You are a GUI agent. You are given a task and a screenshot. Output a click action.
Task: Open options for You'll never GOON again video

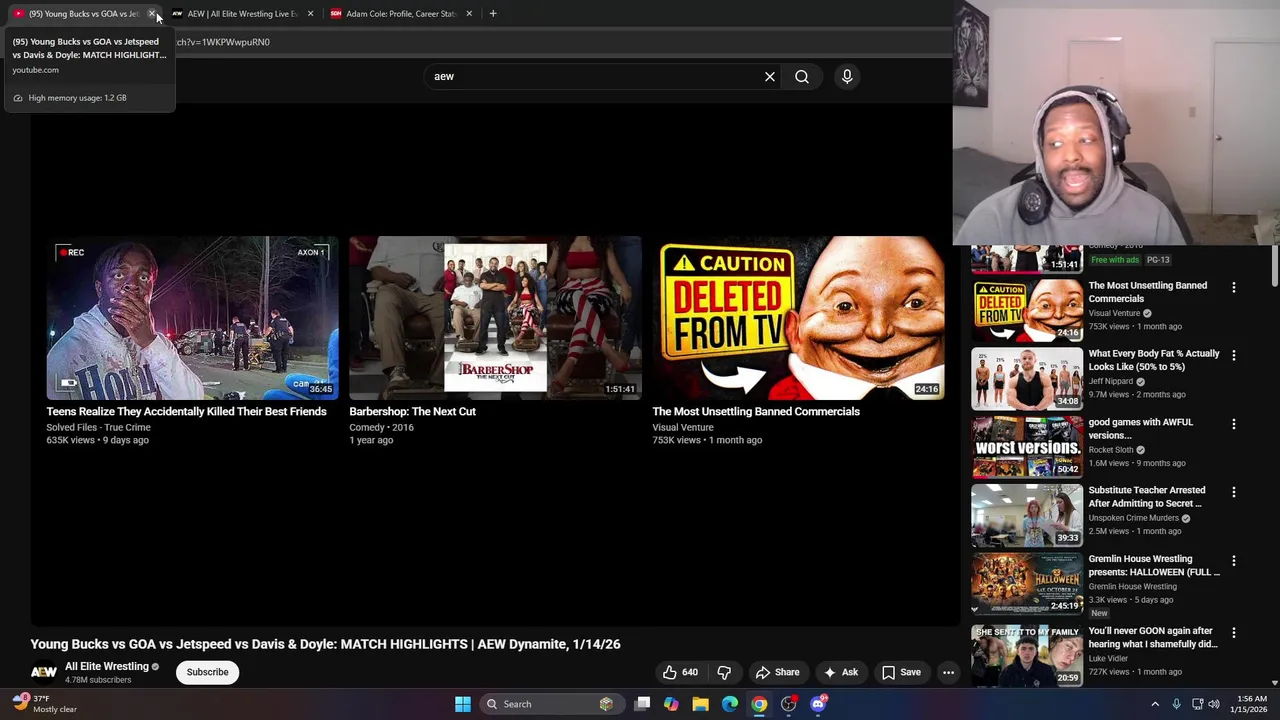click(x=1233, y=633)
